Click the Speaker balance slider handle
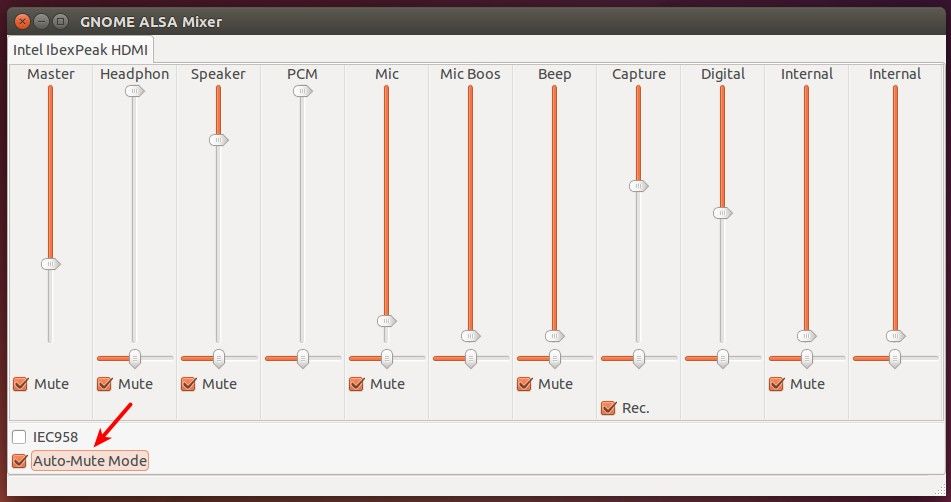951x502 pixels. [218, 359]
